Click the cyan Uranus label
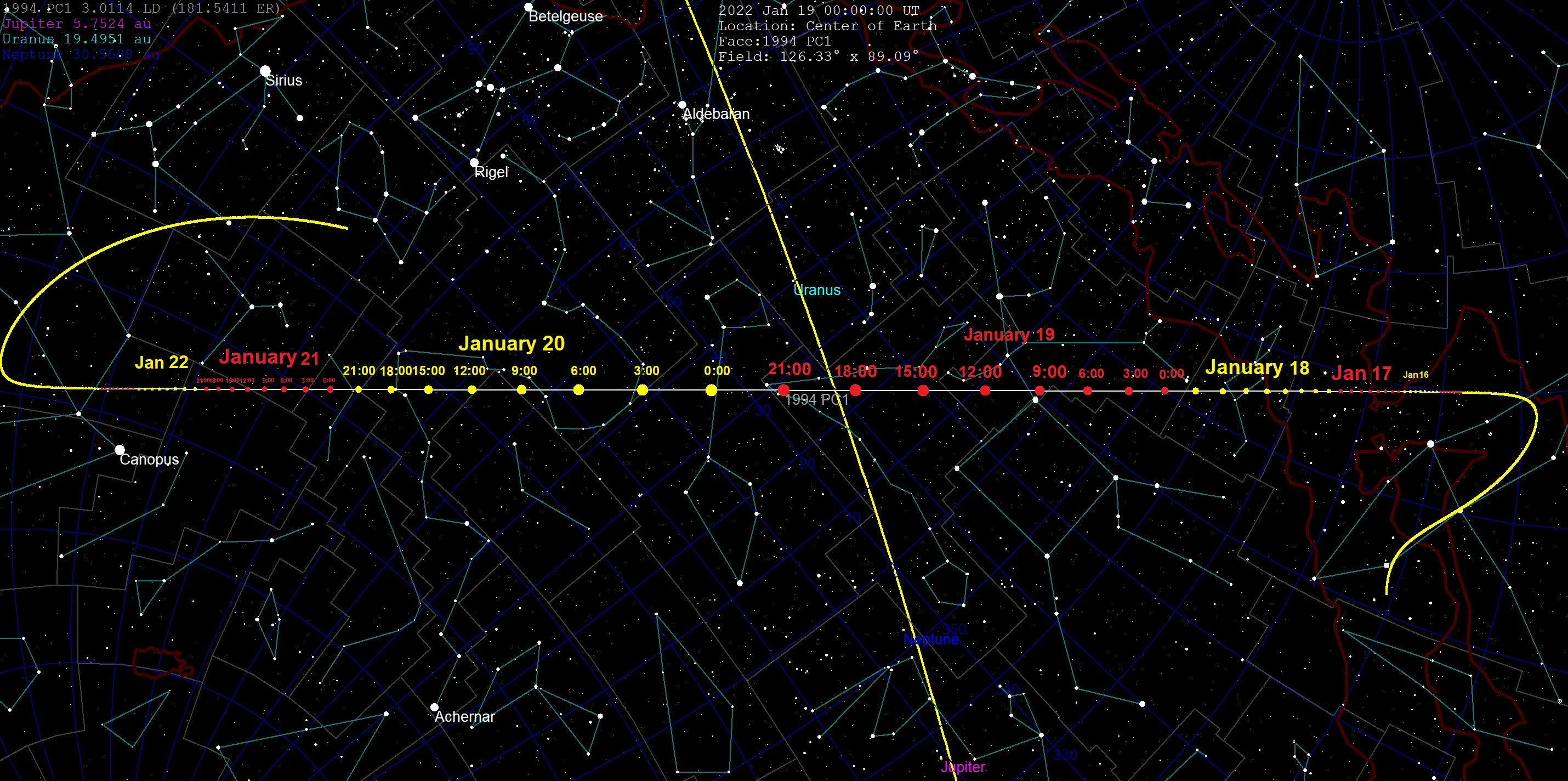Image resolution: width=1568 pixels, height=781 pixels. tap(817, 290)
